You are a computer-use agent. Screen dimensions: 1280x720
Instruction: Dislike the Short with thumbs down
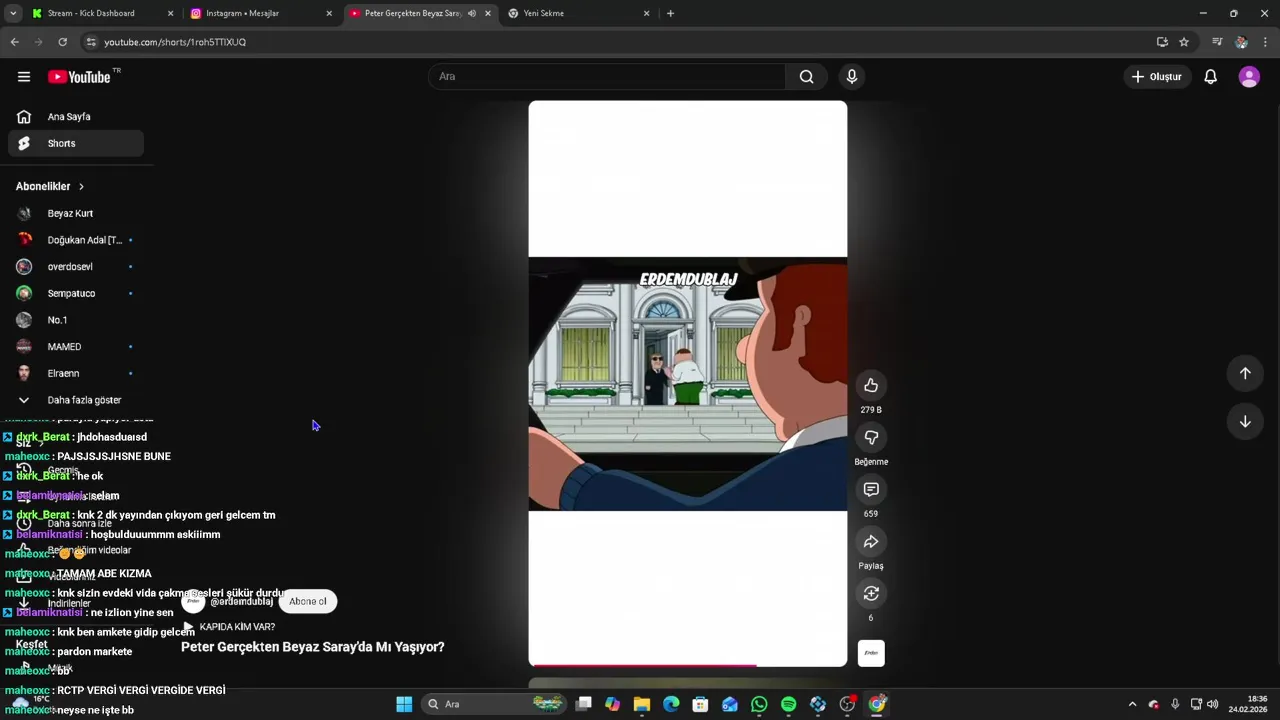tap(871, 438)
